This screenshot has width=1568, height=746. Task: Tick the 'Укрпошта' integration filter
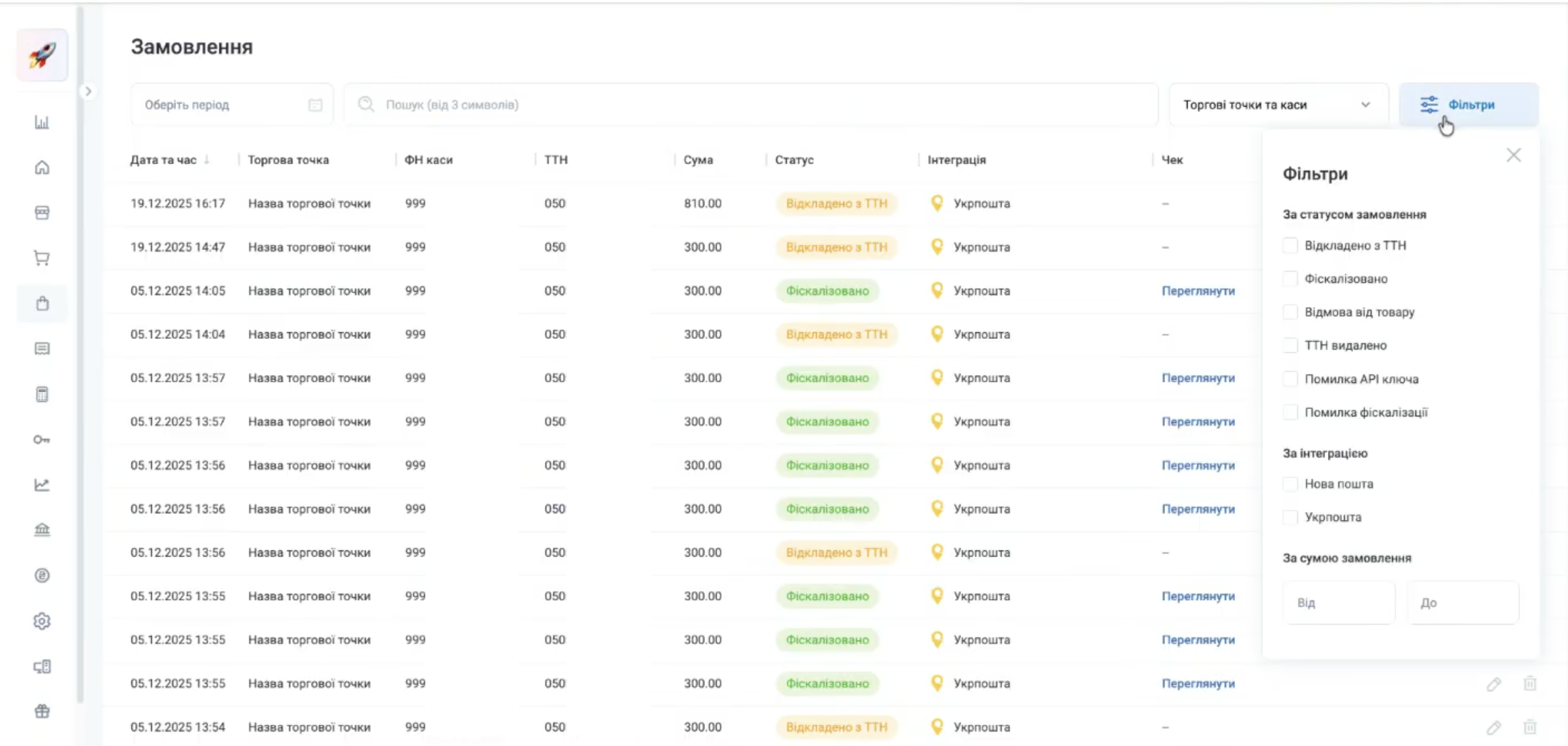click(1290, 518)
